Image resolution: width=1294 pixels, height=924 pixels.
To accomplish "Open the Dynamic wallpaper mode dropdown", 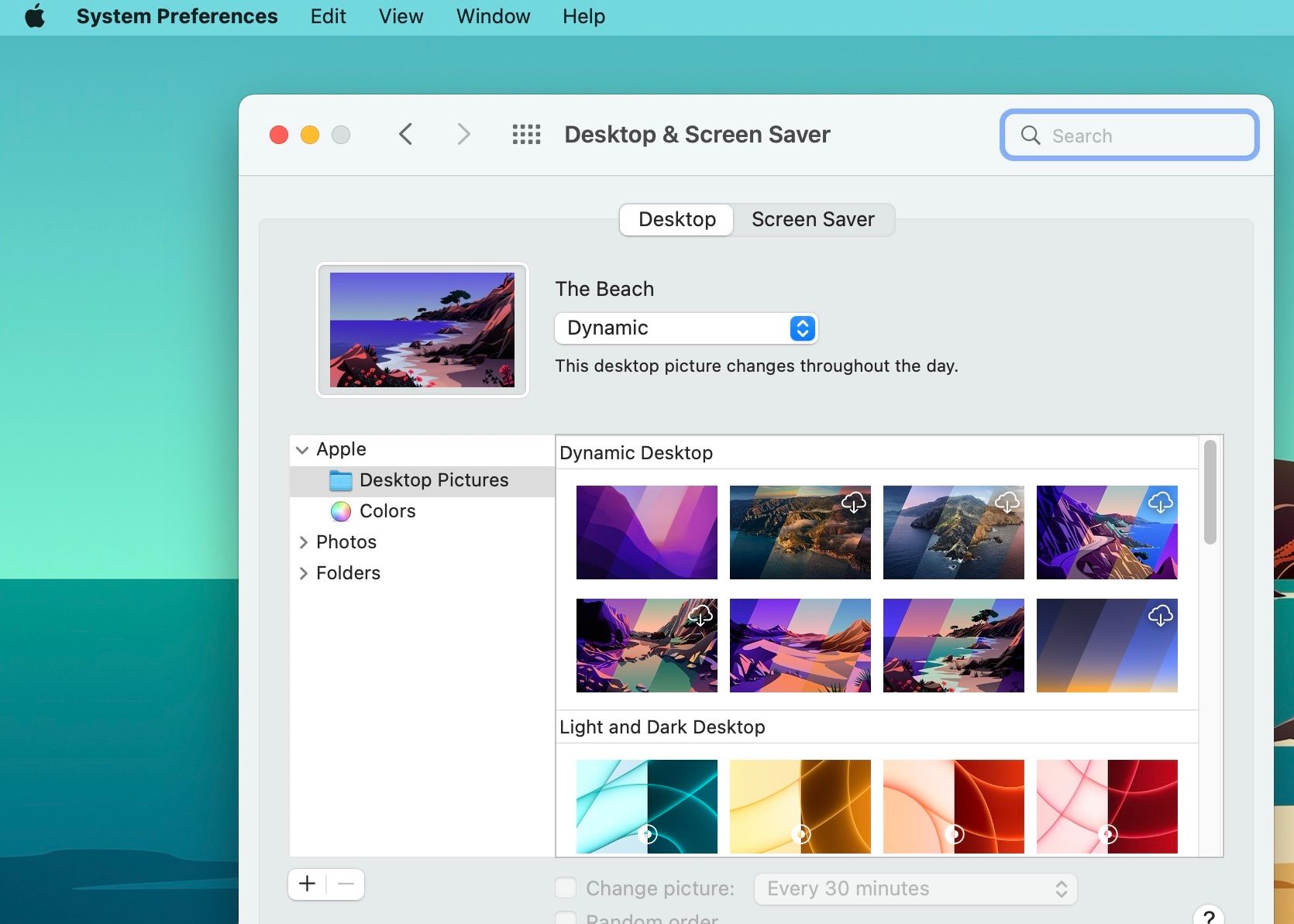I will (x=686, y=328).
